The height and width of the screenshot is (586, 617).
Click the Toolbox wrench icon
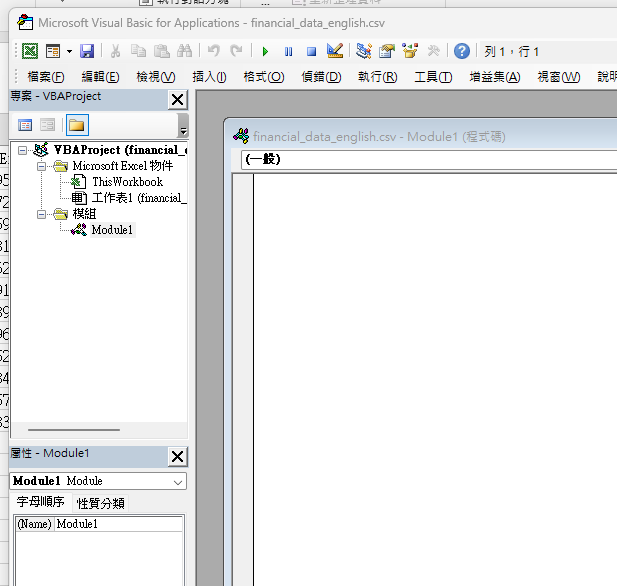pos(433,51)
